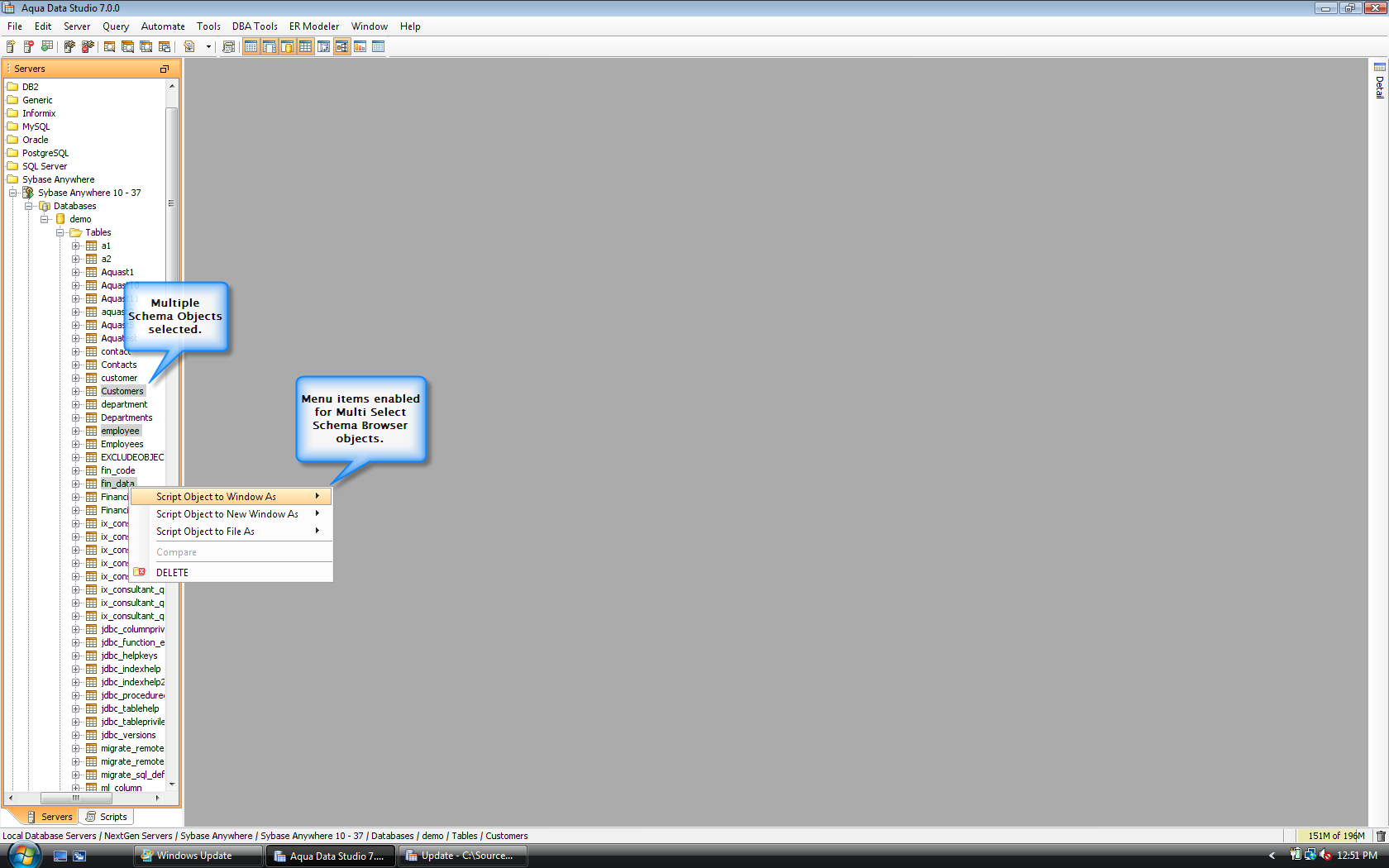Click the table-with-window toolbar icon
1389x868 pixels.
(164, 46)
